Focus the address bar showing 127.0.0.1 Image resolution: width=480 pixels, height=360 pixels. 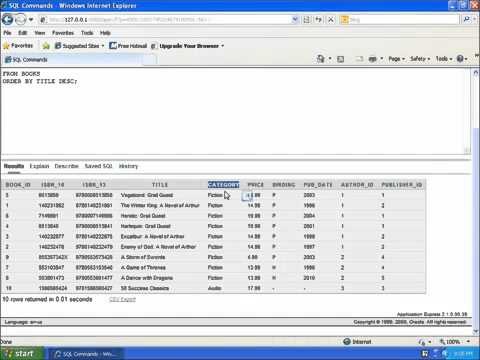(x=165, y=20)
